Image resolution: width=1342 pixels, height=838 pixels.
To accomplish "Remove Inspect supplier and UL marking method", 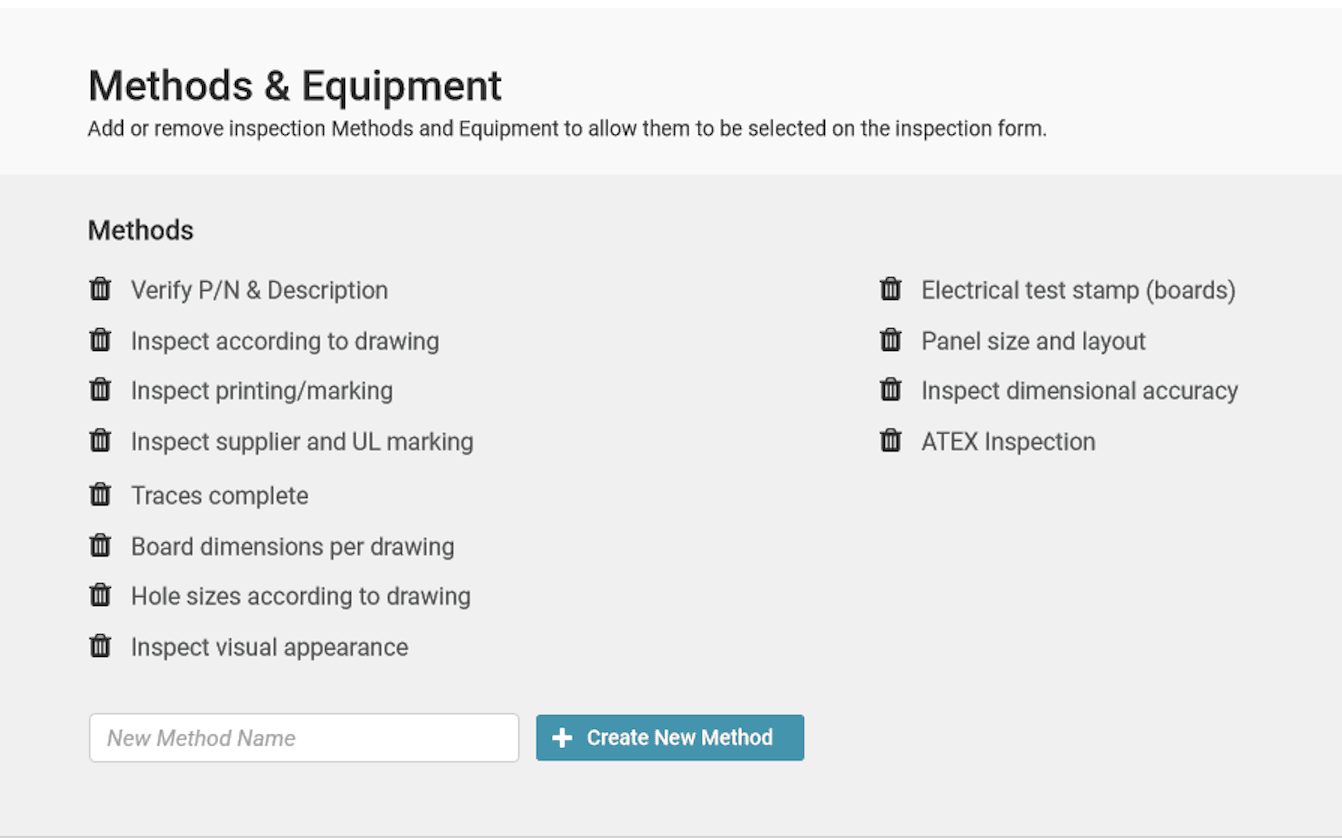I will click(100, 440).
